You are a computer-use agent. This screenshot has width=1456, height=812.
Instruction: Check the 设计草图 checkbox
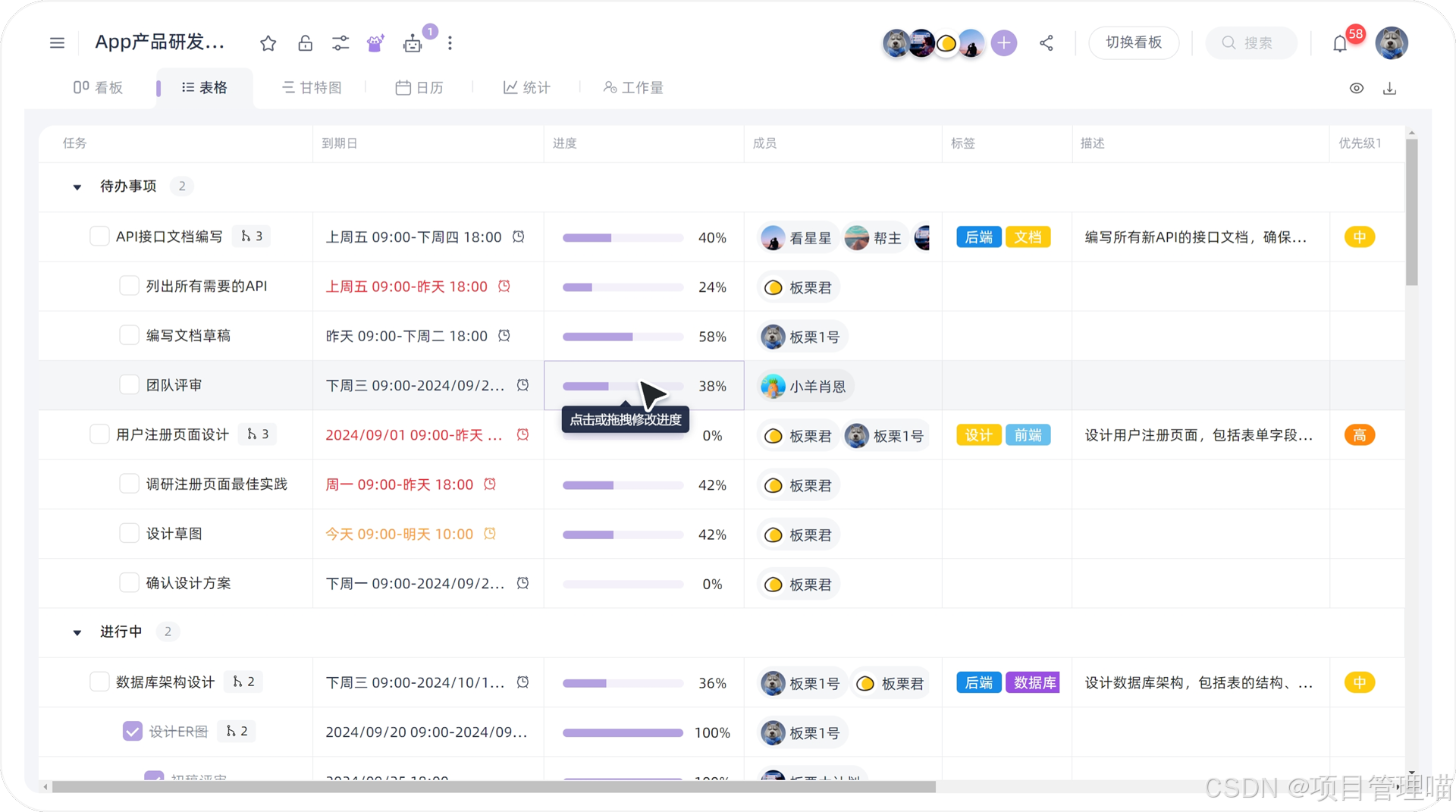coord(129,534)
